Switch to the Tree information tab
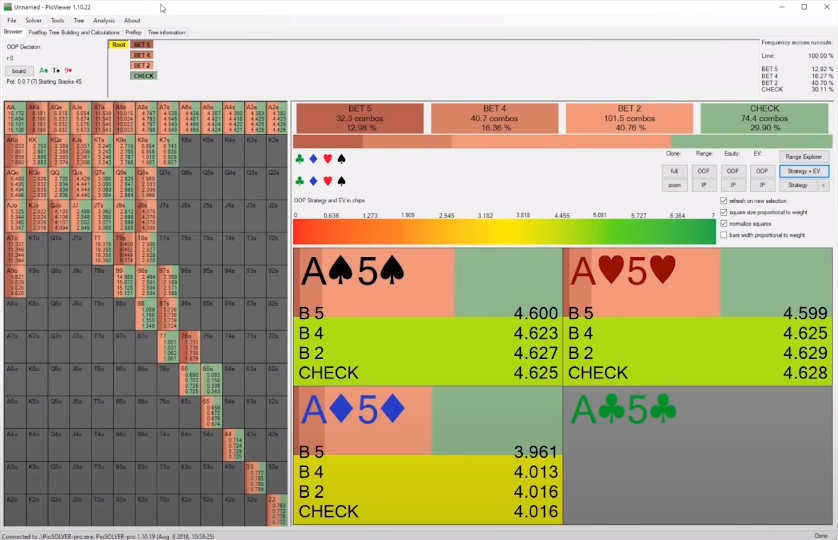 click(166, 32)
